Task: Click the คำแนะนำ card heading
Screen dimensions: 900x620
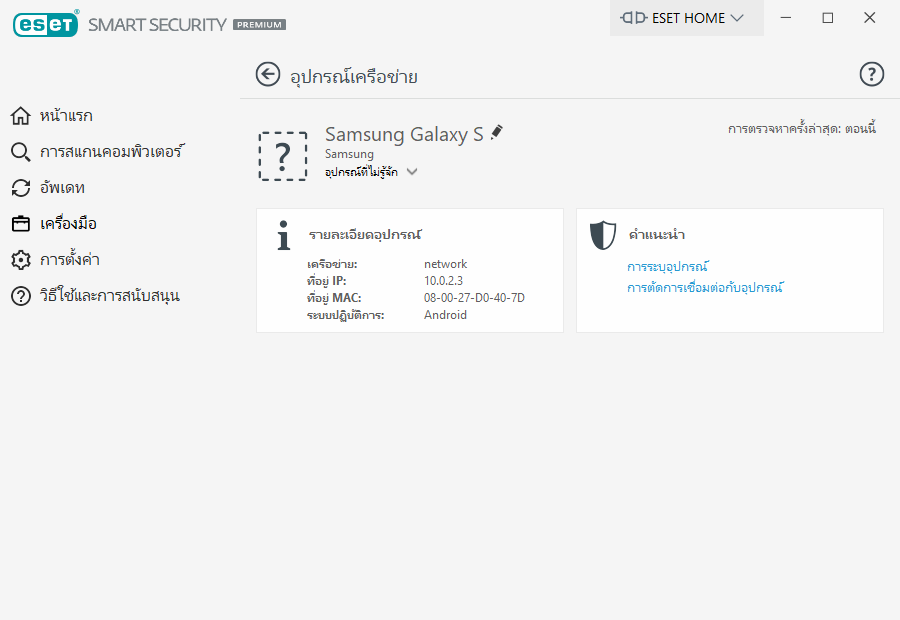Action: 657,234
